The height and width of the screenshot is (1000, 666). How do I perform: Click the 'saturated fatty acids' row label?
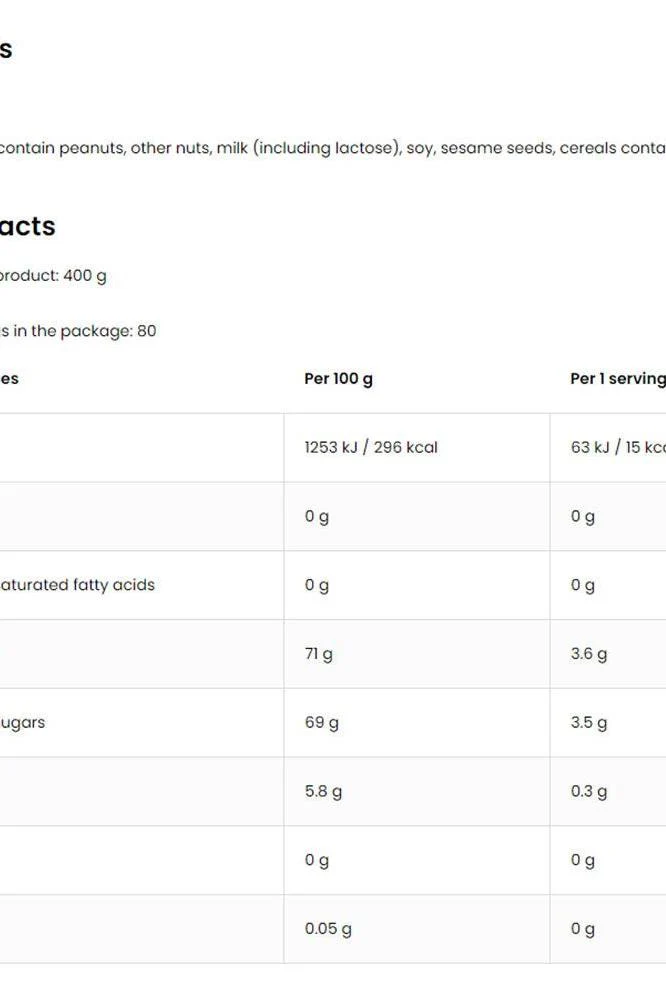(x=77, y=585)
